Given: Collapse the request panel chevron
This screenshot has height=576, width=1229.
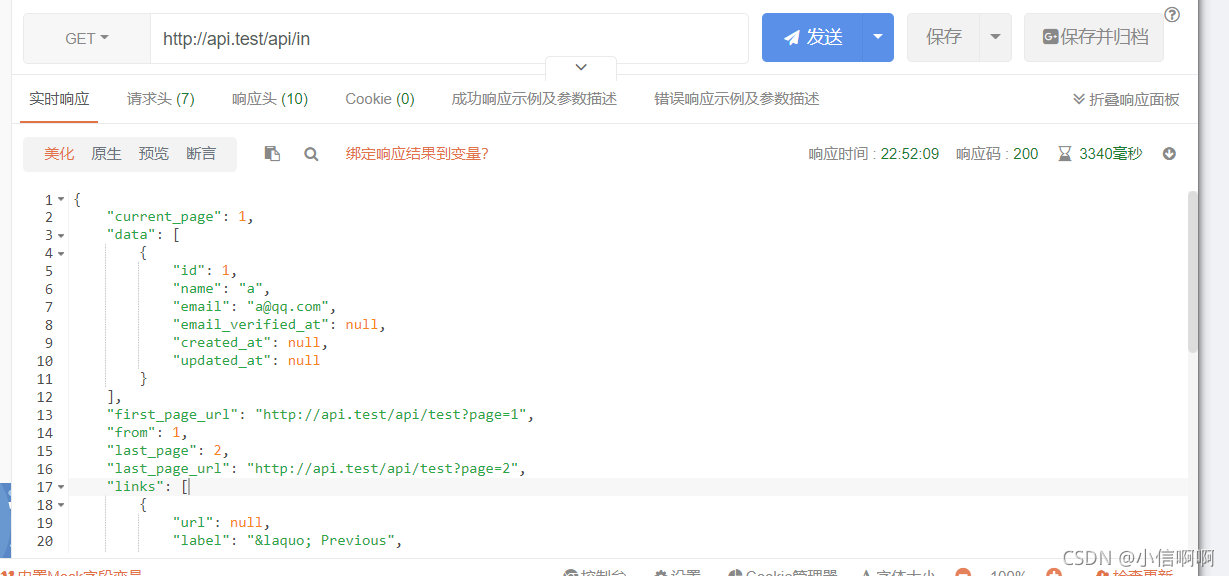Looking at the screenshot, I should tap(581, 67).
